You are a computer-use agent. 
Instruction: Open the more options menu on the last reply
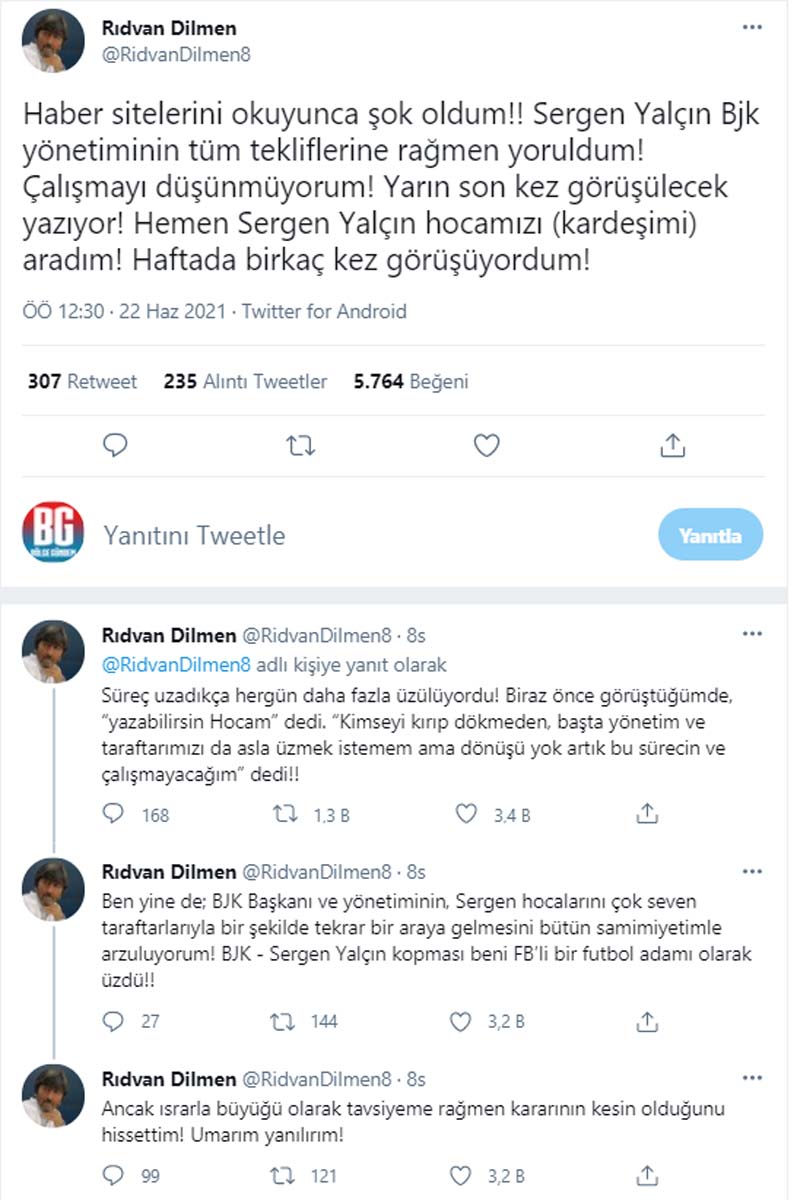pyautogui.click(x=751, y=1080)
